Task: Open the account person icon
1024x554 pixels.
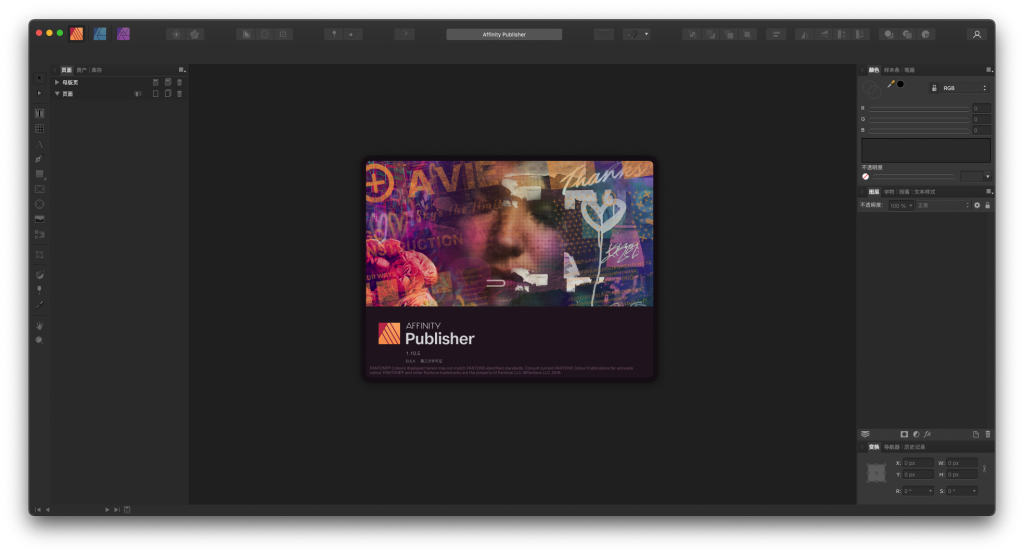Action: 976,34
